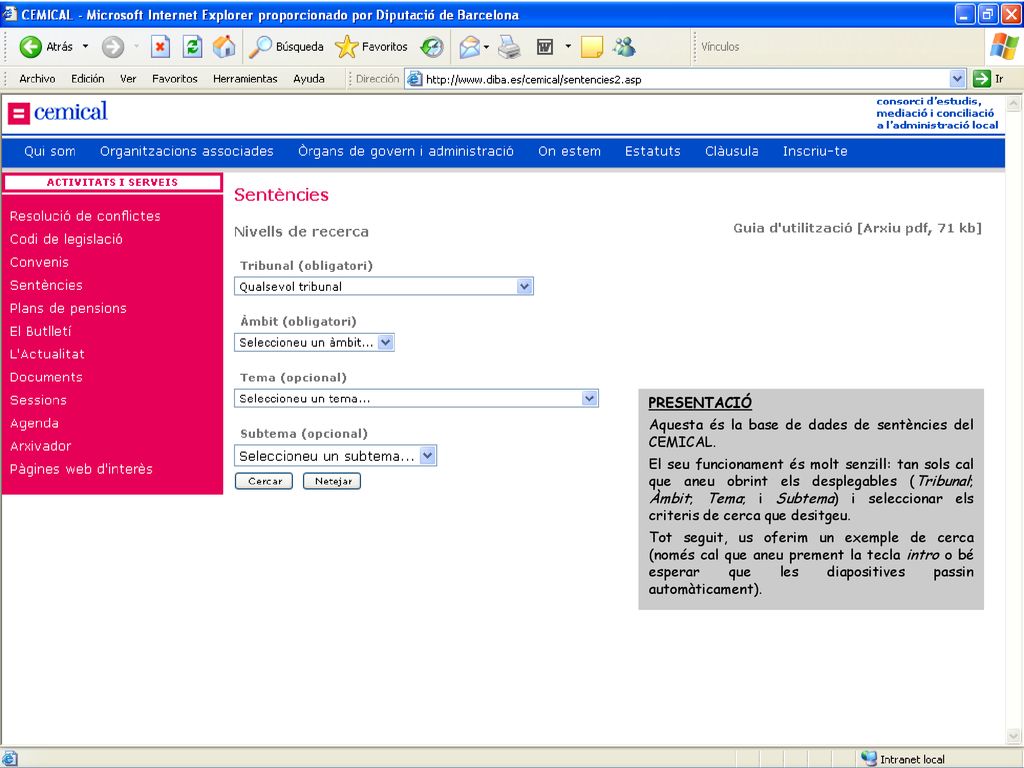The height and width of the screenshot is (768, 1024).
Task: Click the Intranet local status zone
Action: pyautogui.click(x=904, y=759)
